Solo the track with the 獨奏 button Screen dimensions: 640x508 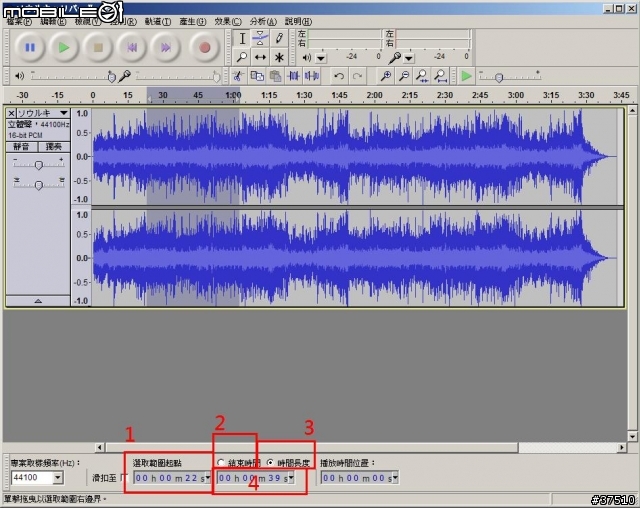coord(54,147)
